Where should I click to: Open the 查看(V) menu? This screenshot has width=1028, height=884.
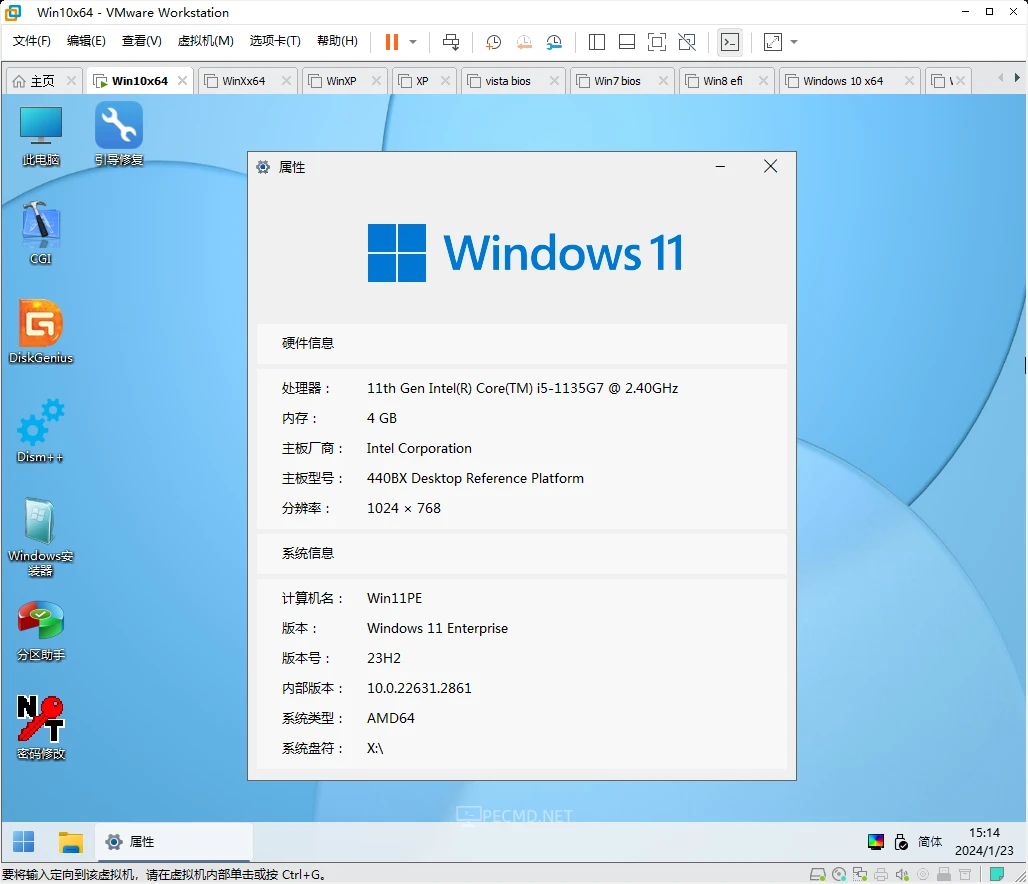(142, 41)
